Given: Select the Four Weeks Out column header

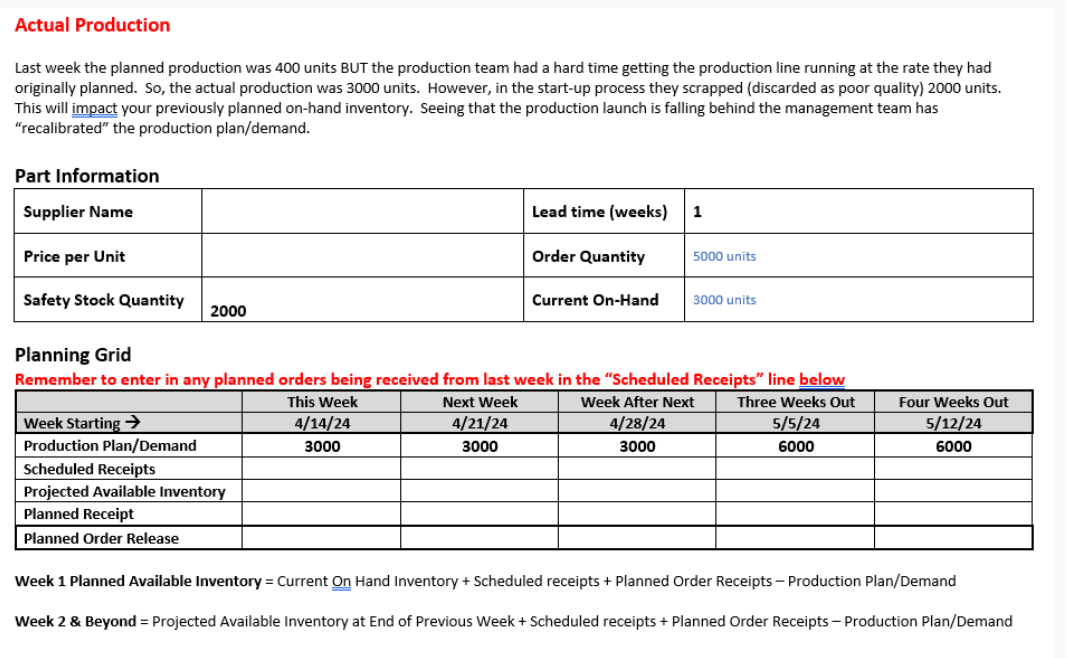Looking at the screenshot, I should (952, 402).
